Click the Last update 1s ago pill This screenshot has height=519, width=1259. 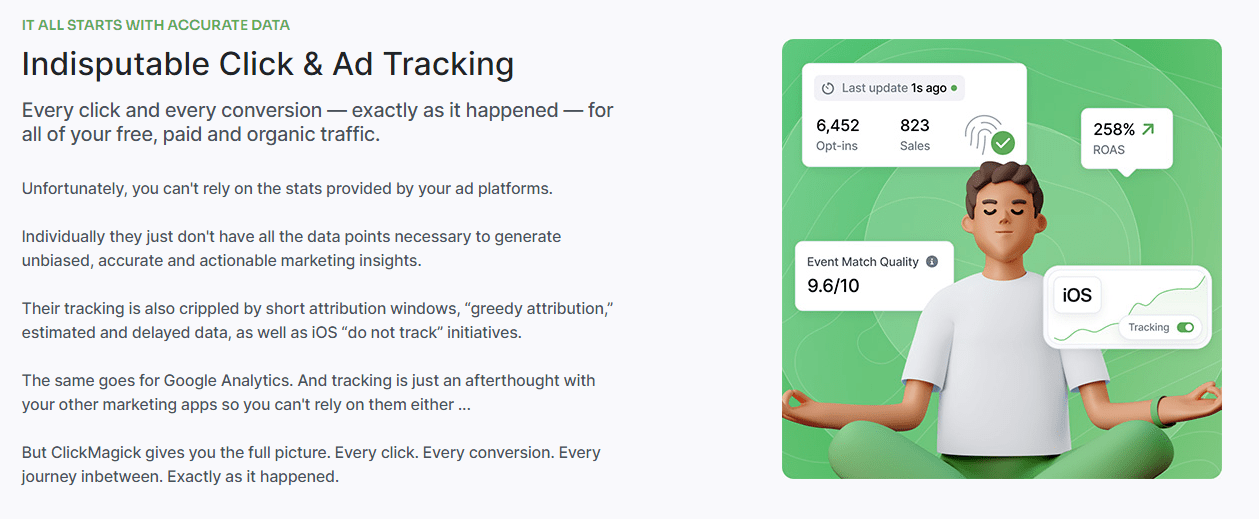[x=889, y=88]
